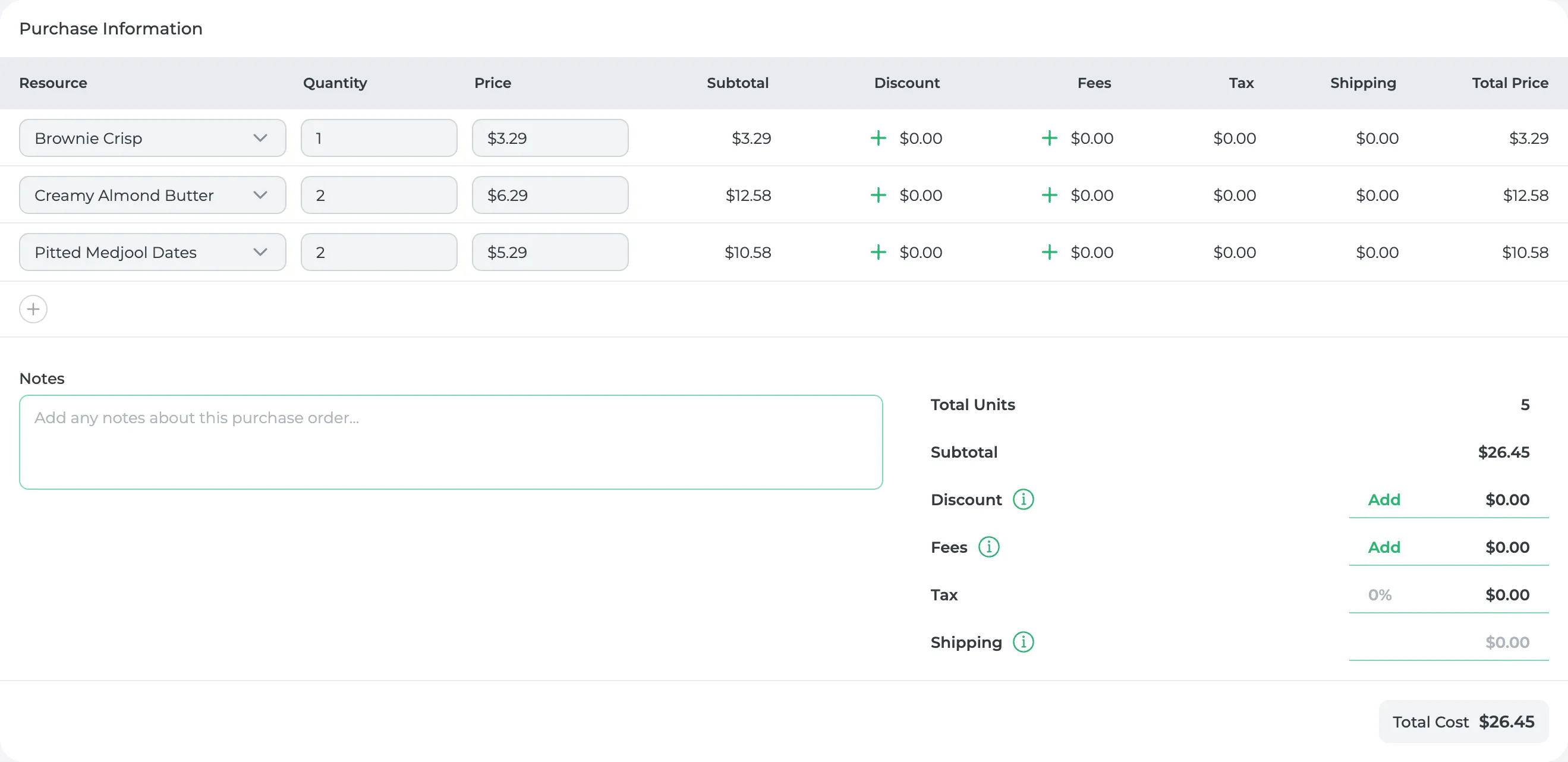Show info about order Discount
The height and width of the screenshot is (762, 1568).
coord(1023,500)
